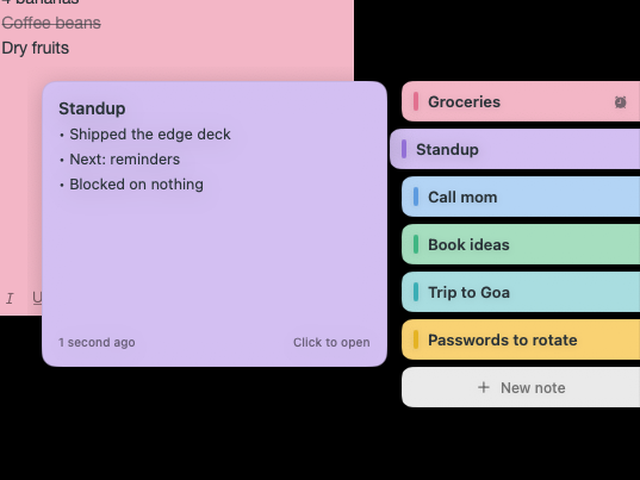Screen dimensions: 640x480
Task: Click the plus icon for new note
Action: (483, 387)
